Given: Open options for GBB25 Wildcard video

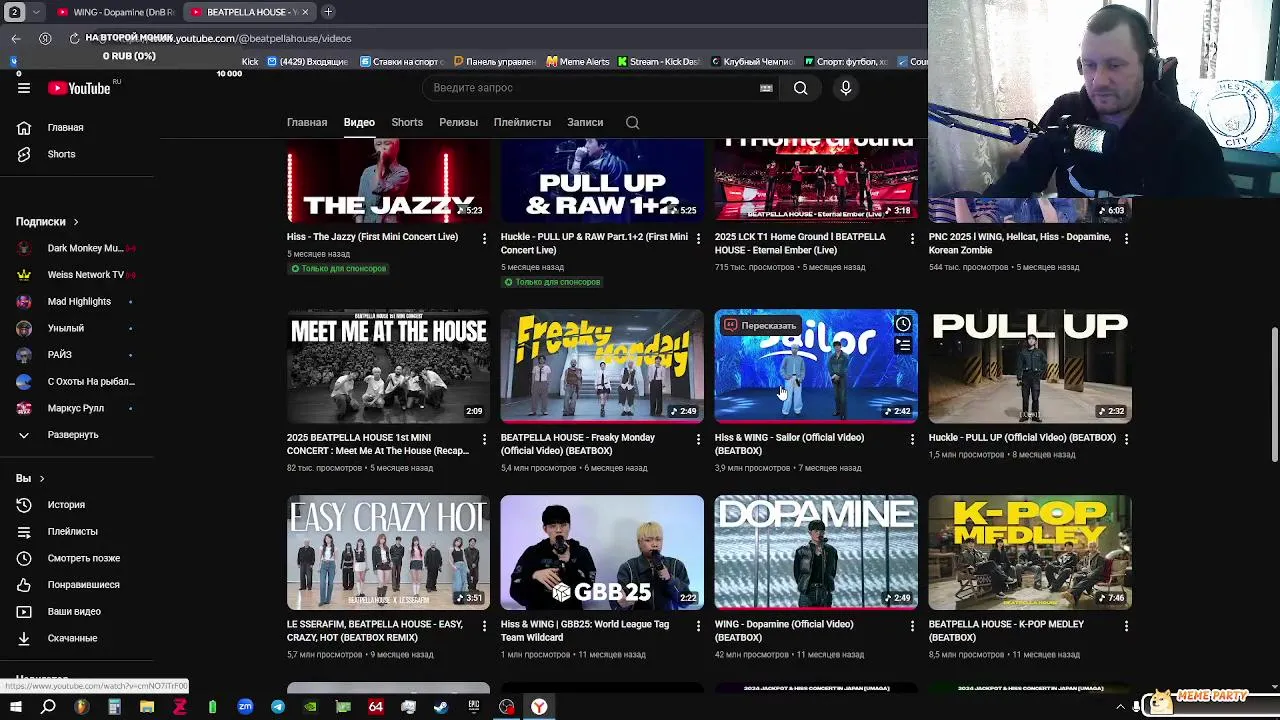Looking at the screenshot, I should [698, 626].
